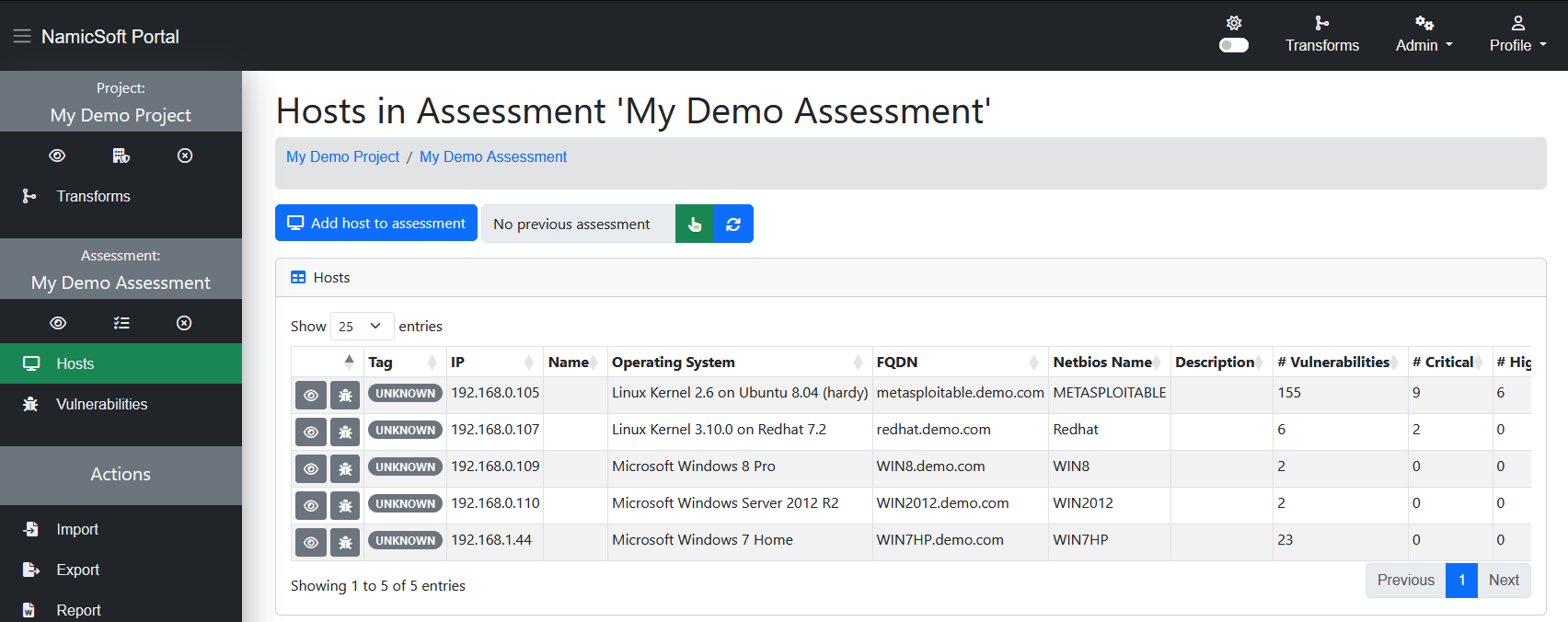Screen dimensions: 1568x622
Task: Show vulnerabilities bug icon for 192.168.0.107
Action: point(345,432)
